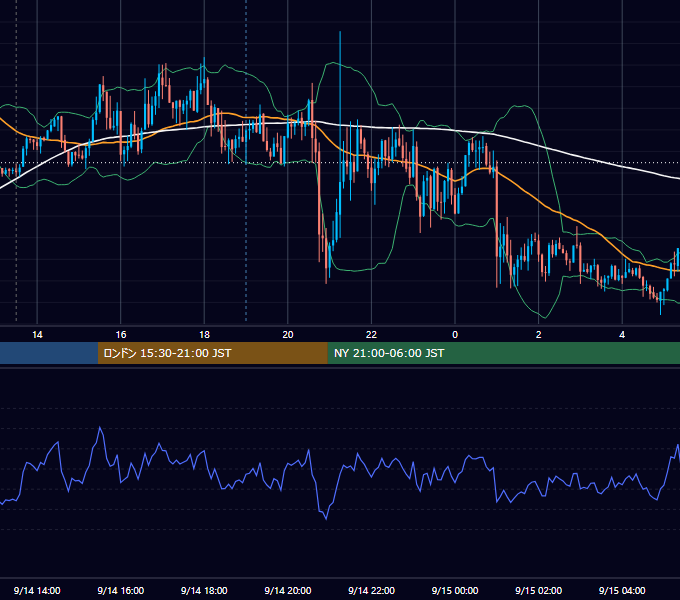Click the 14 hour label on price chart axis

point(37,335)
